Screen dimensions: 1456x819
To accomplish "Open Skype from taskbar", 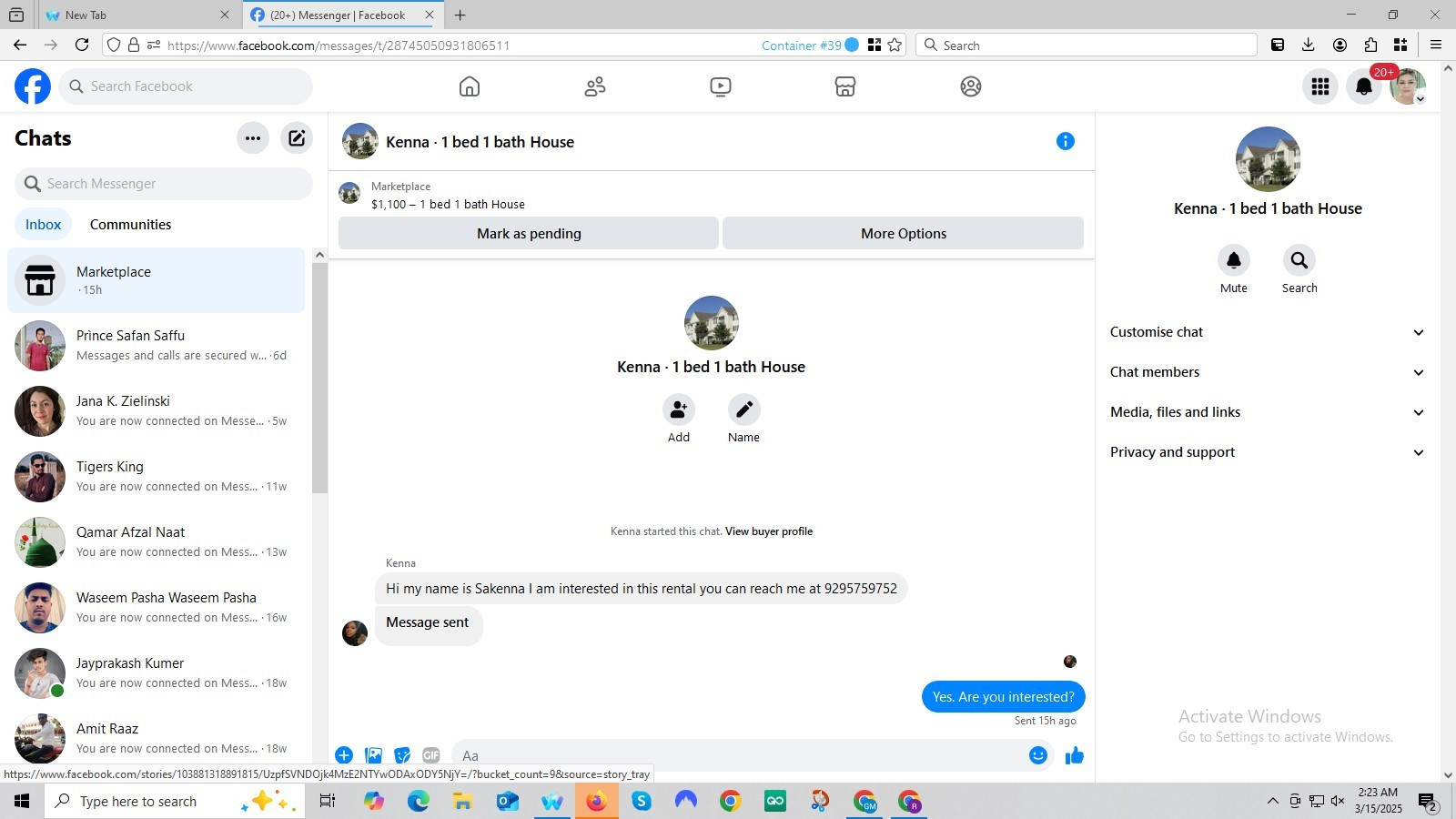I will tap(642, 801).
